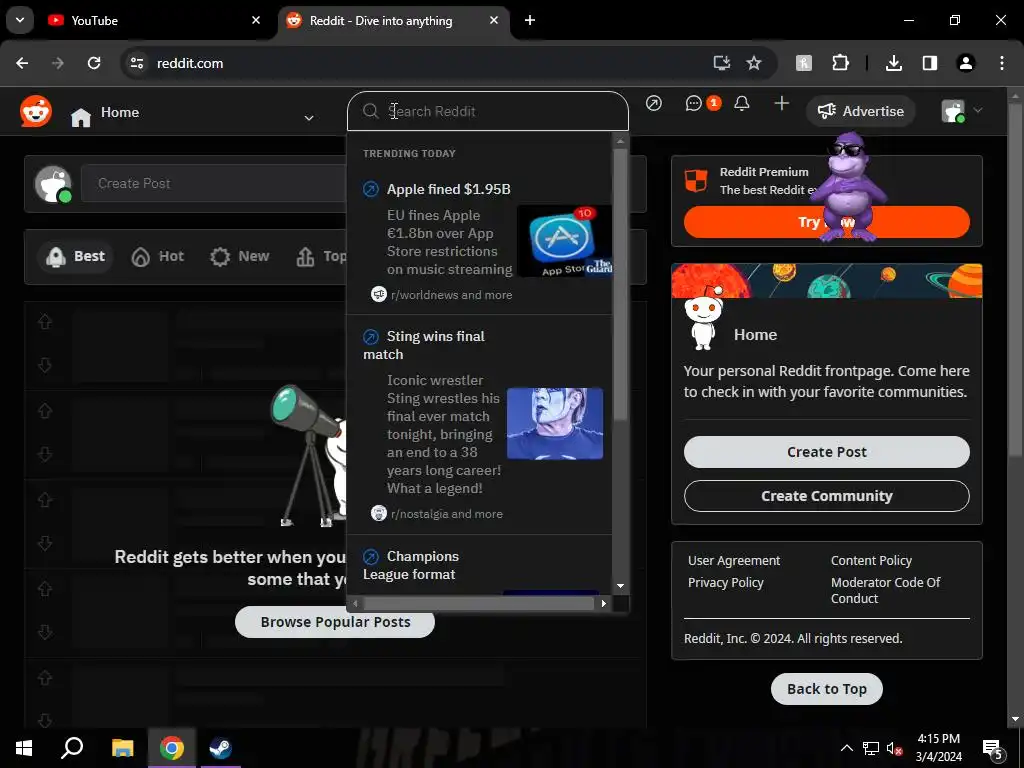Open the Popular arrow icon in header
The image size is (1024, 768).
click(x=654, y=103)
